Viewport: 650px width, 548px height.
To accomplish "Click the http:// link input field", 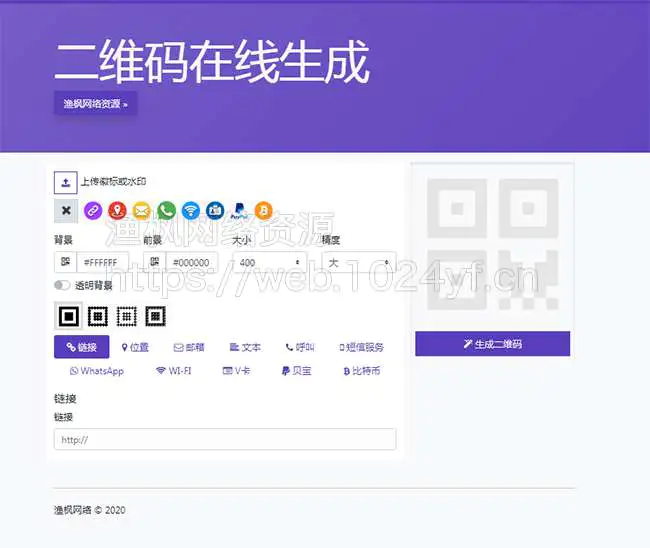I will (225, 439).
